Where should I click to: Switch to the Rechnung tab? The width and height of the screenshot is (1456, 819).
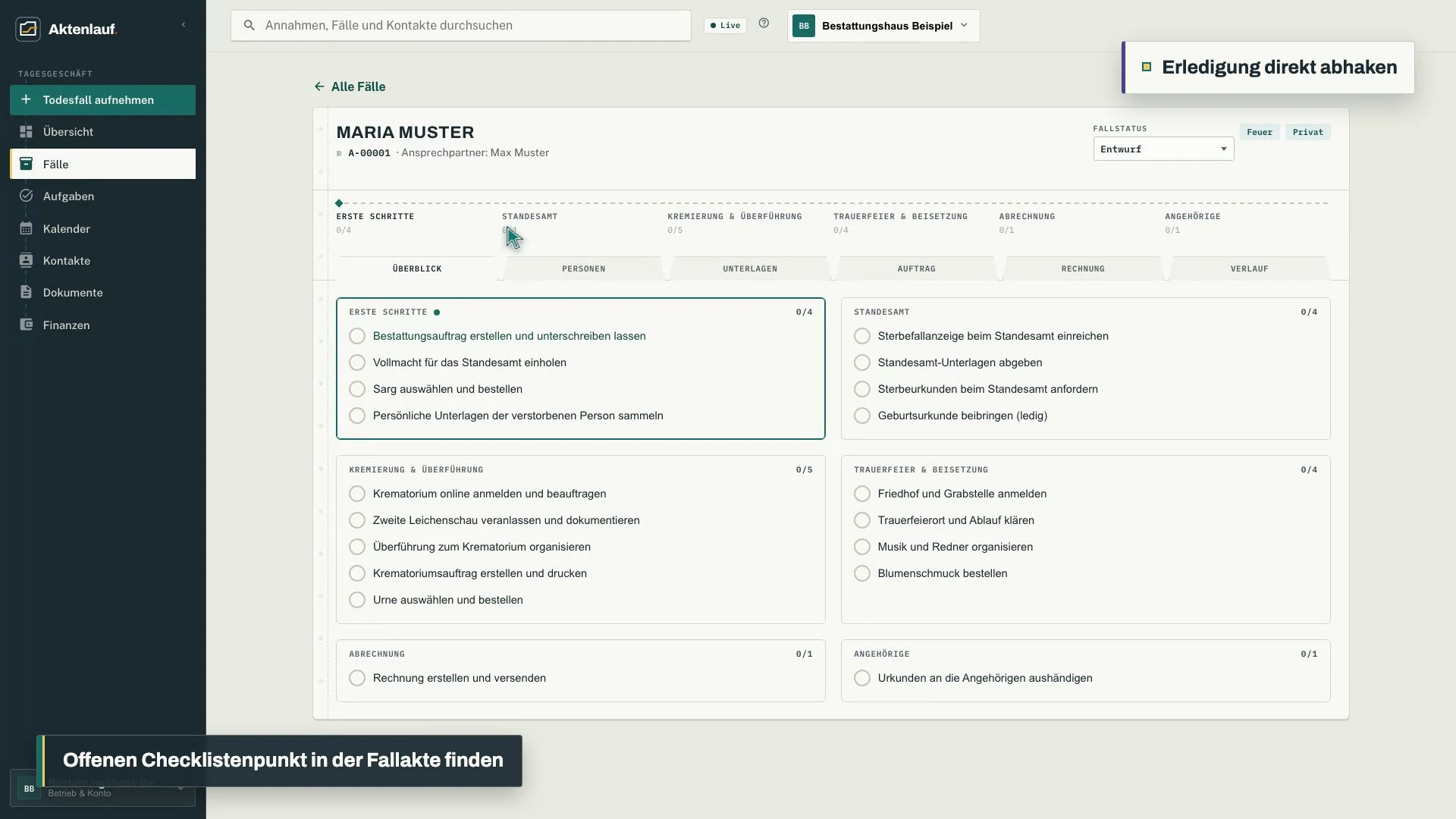point(1083,268)
